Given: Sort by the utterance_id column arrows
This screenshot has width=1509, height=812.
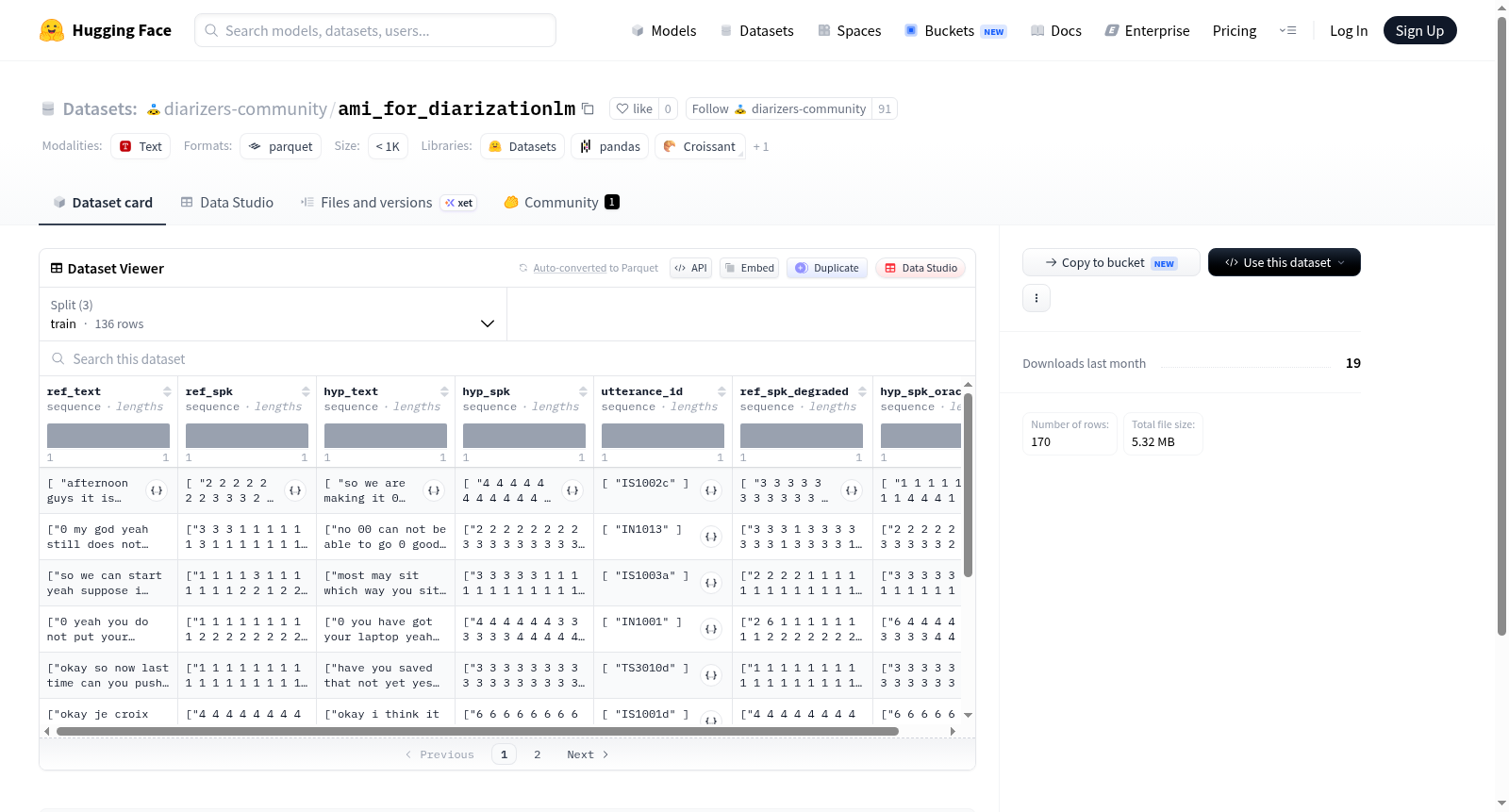Looking at the screenshot, I should pos(721,391).
